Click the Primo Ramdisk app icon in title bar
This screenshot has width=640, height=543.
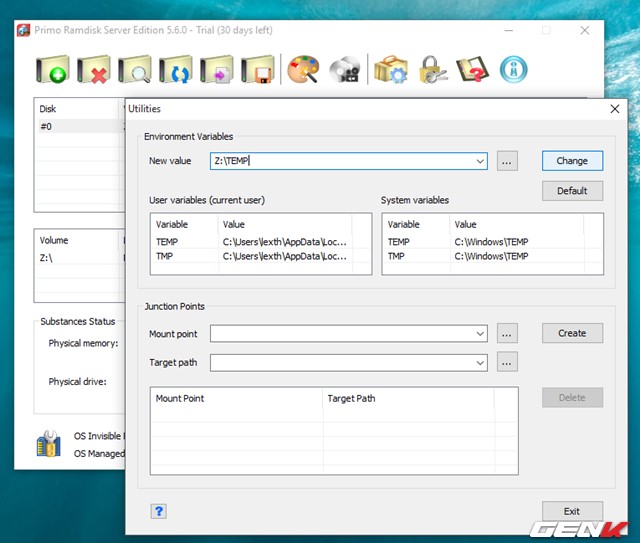click(x=23, y=30)
